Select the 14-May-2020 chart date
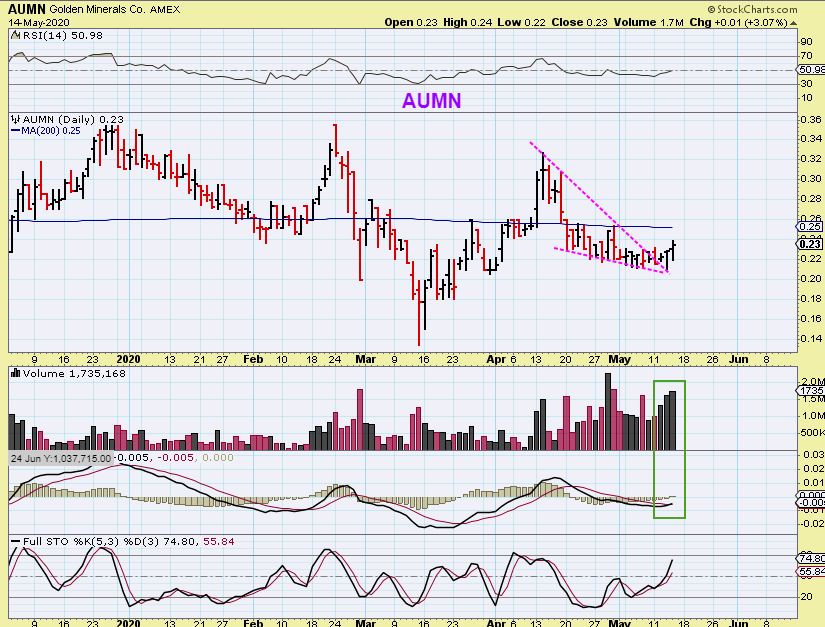Image resolution: width=825 pixels, height=627 pixels. point(39,23)
